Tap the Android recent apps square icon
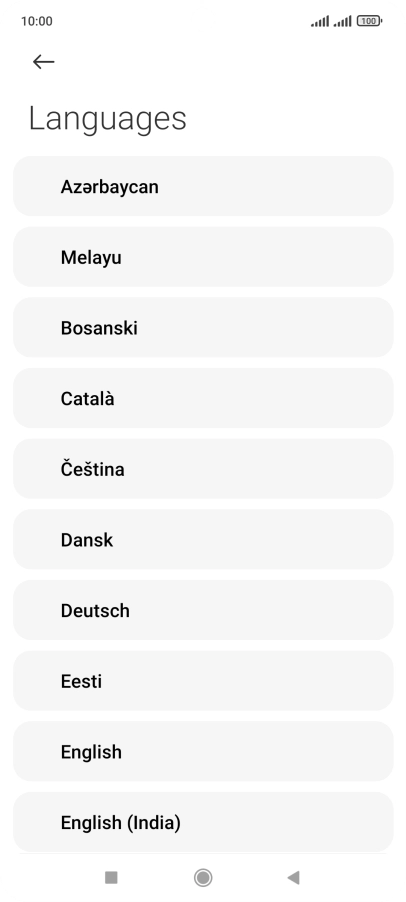 tap(111, 877)
